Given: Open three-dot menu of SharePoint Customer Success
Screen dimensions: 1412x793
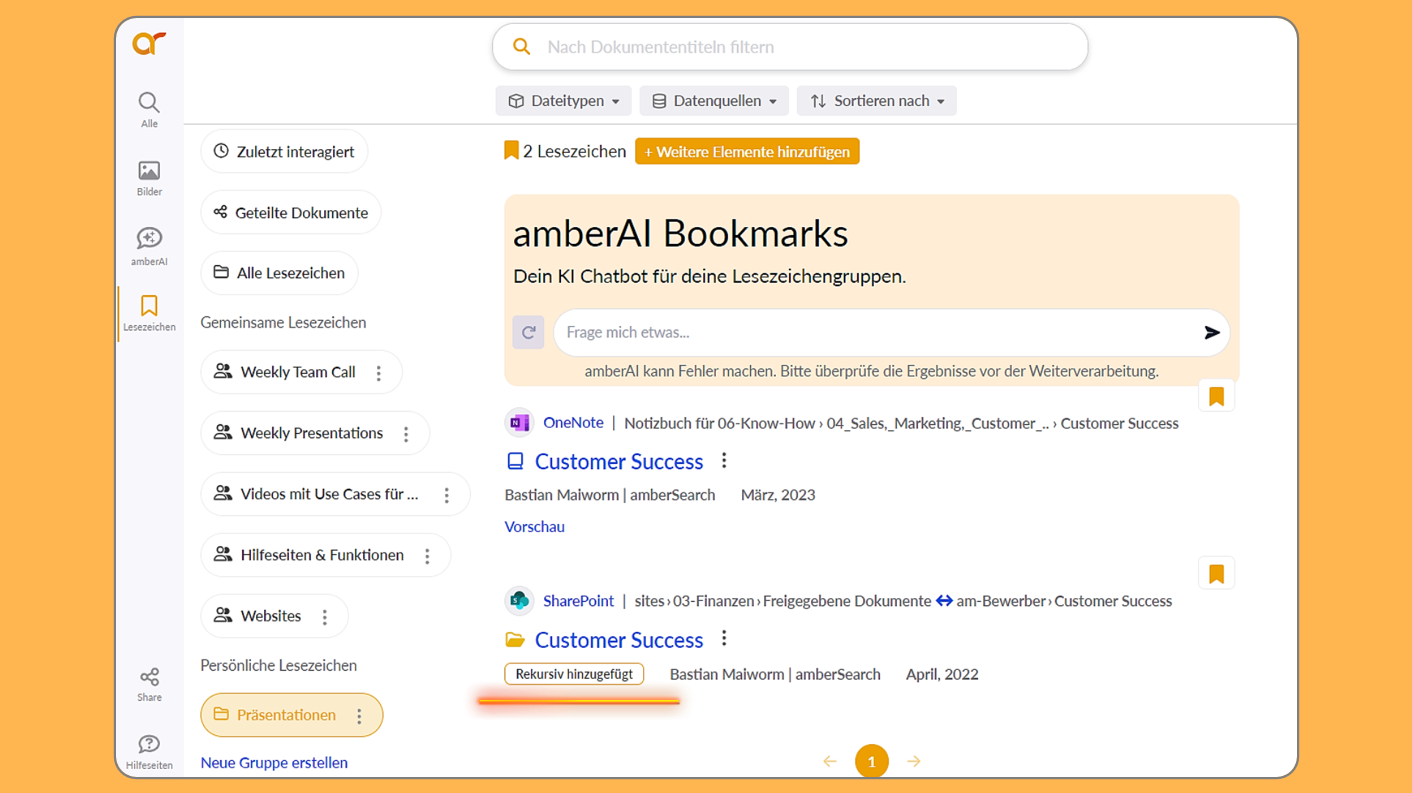Looking at the screenshot, I should click(x=724, y=638).
